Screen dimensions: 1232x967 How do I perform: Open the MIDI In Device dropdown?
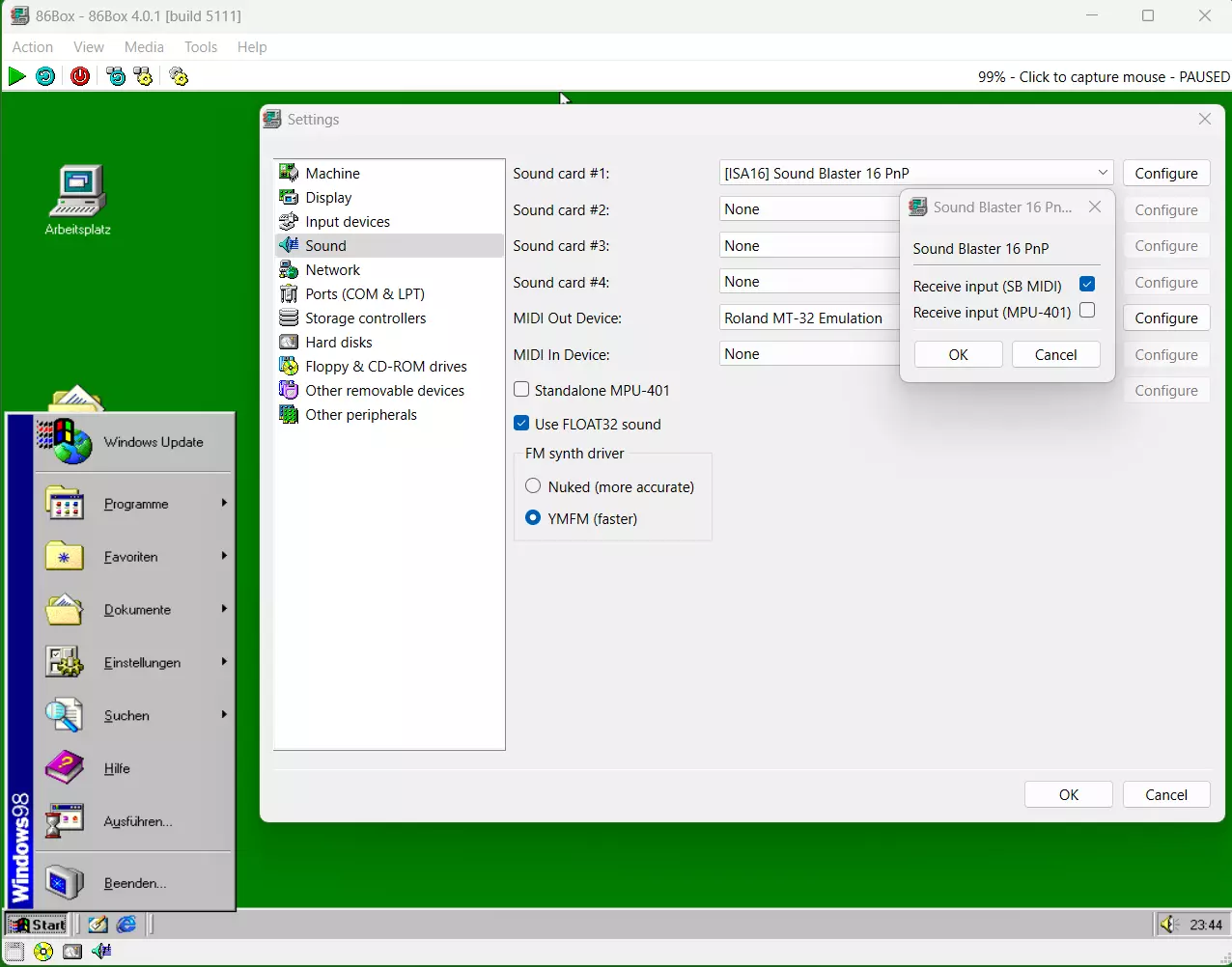(x=809, y=354)
